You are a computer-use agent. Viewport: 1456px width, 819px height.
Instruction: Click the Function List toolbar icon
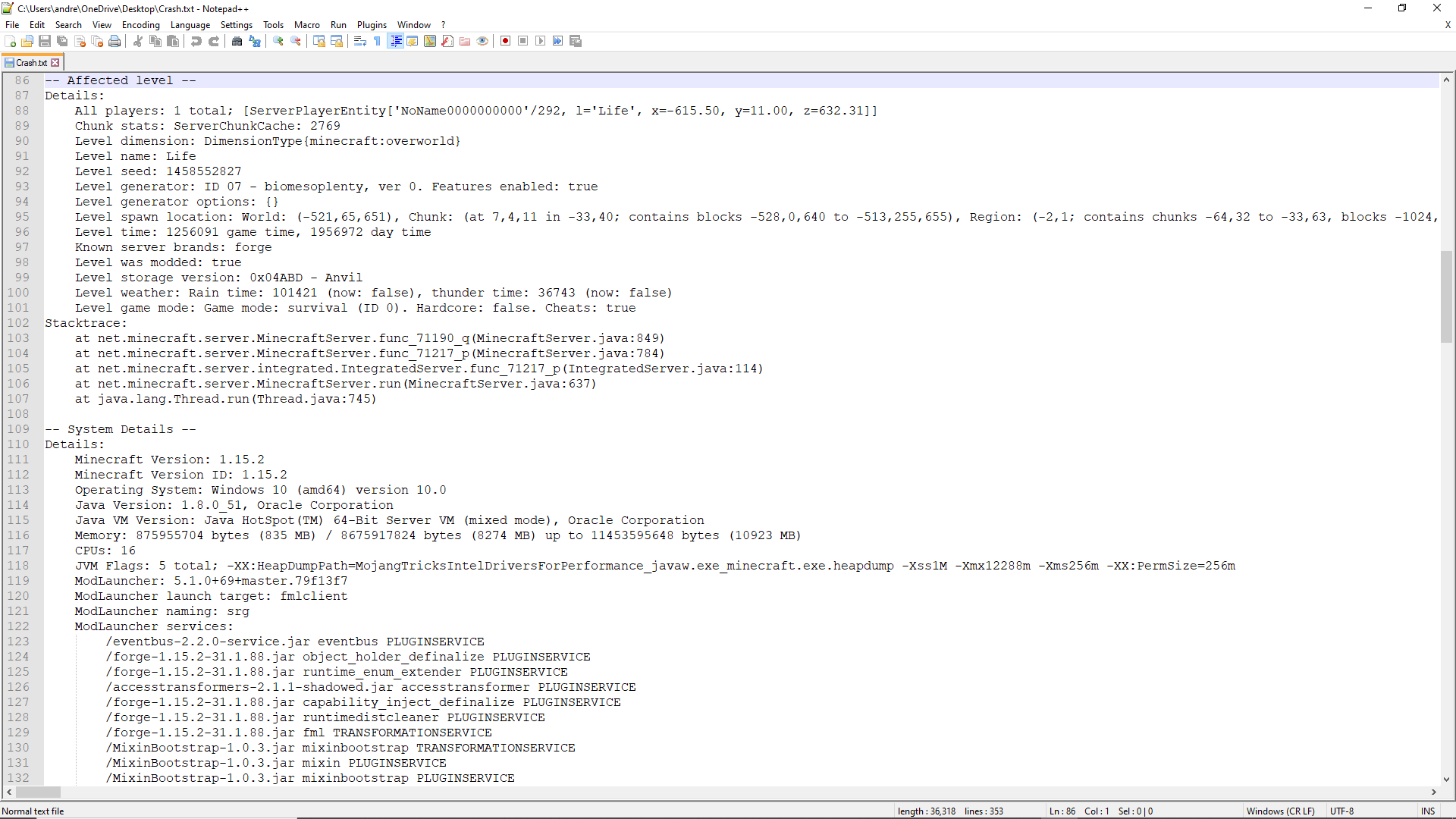point(447,41)
